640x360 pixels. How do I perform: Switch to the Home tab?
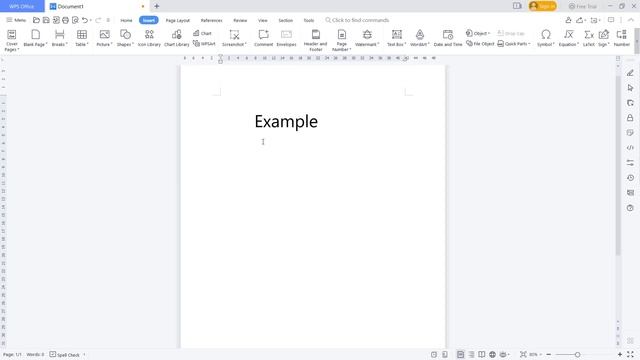(126, 20)
